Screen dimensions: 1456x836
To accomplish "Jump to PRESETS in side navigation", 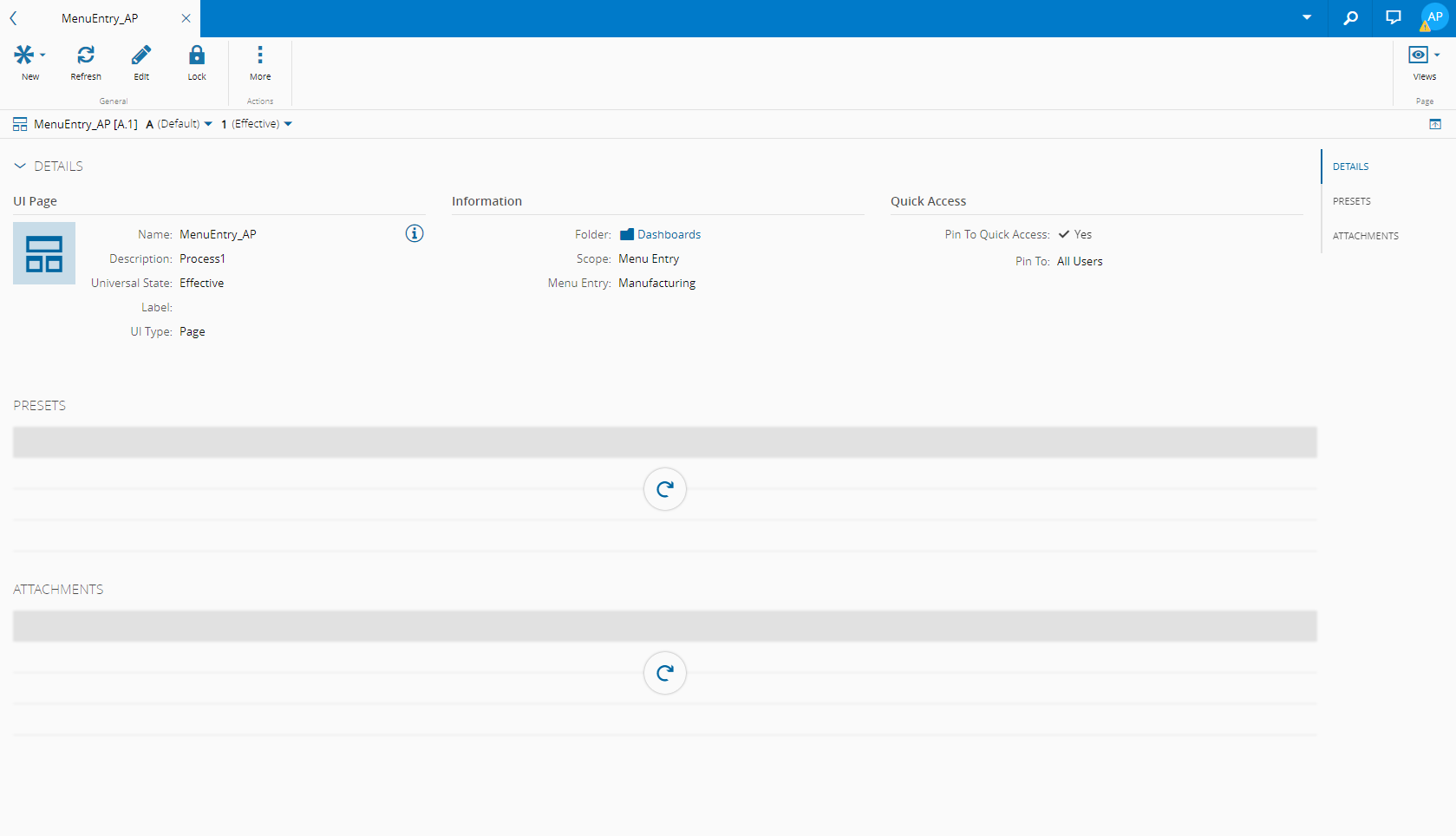I will [1351, 201].
